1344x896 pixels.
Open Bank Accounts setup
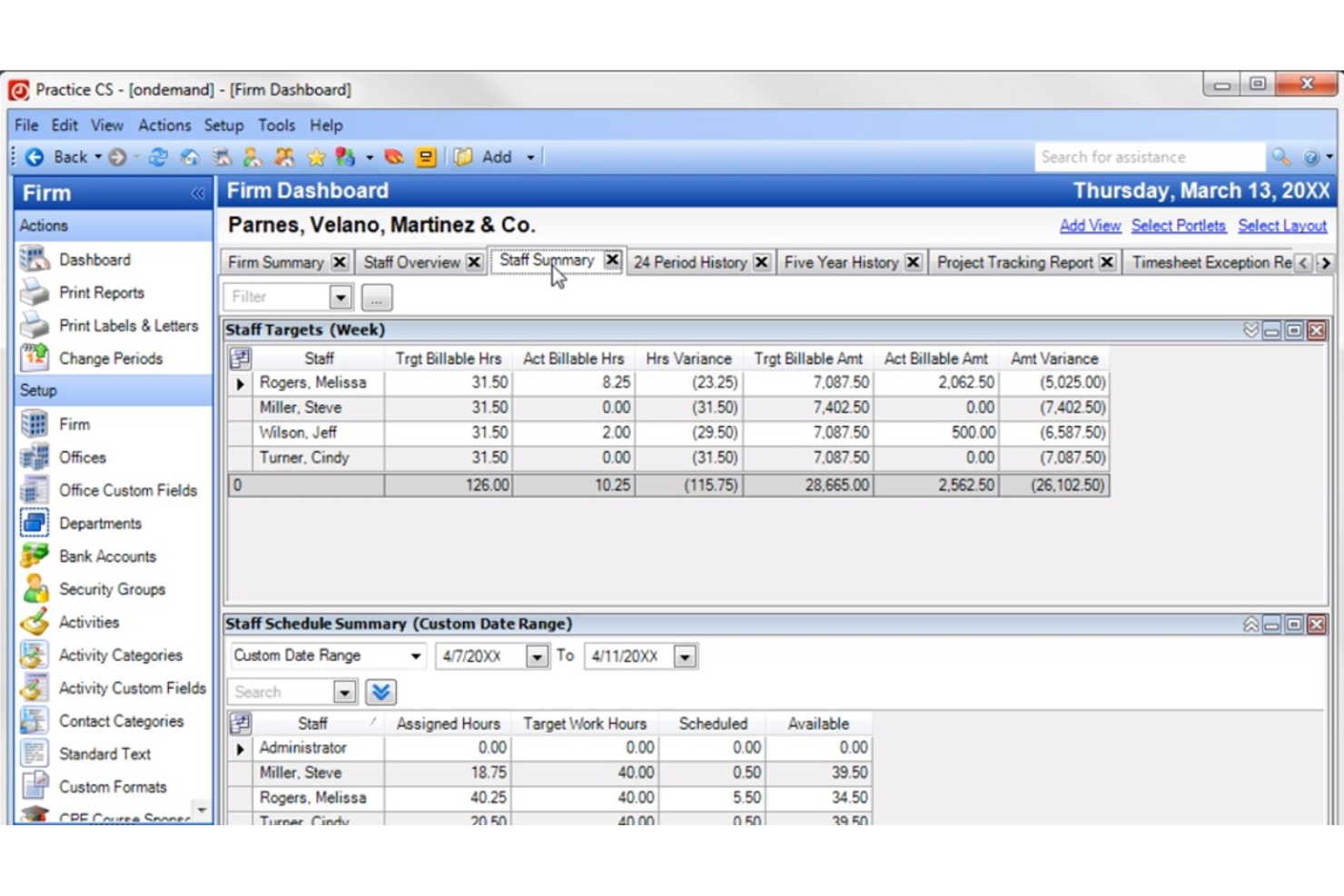click(x=34, y=556)
